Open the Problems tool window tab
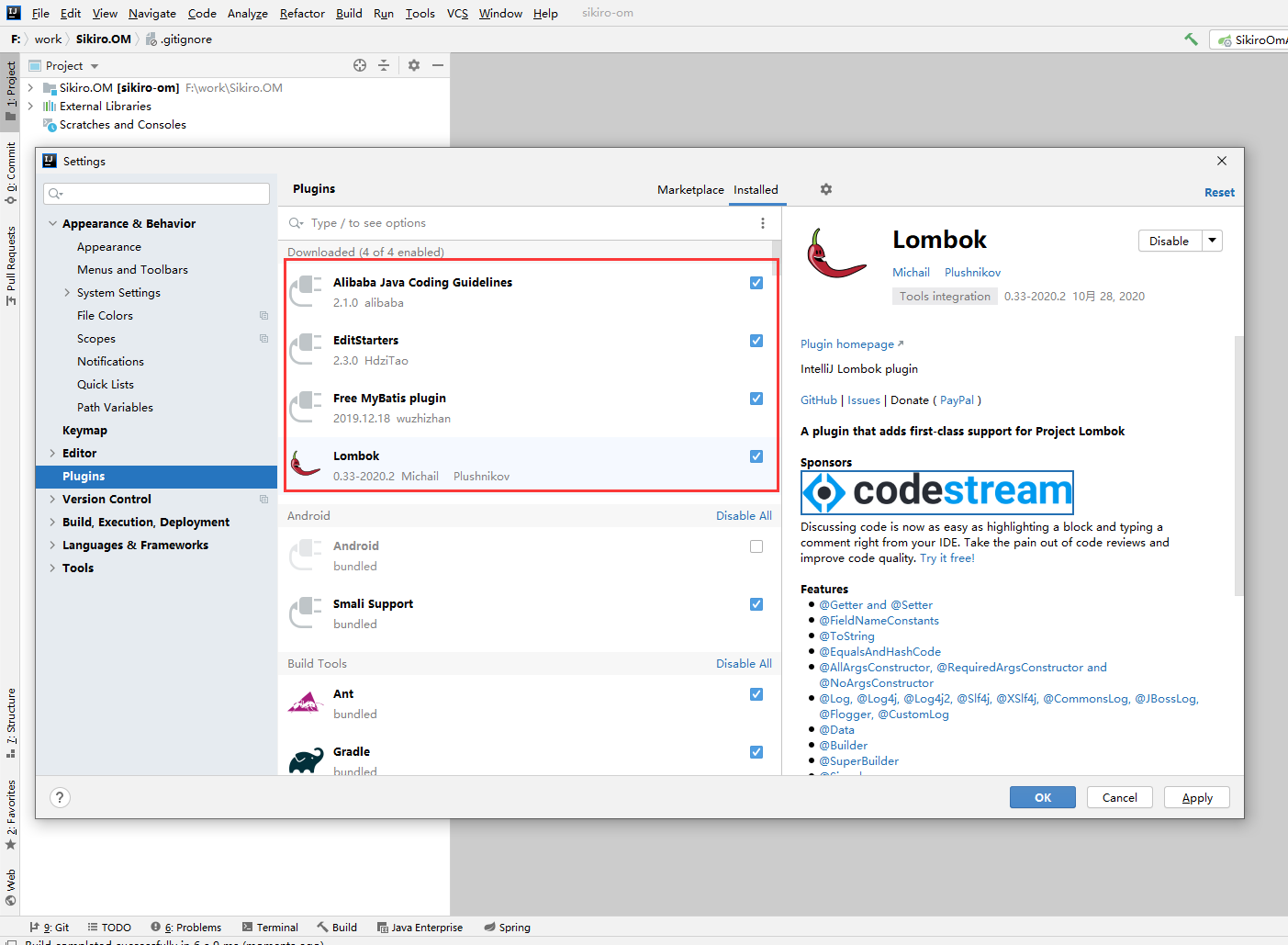The height and width of the screenshot is (945, 1288). point(186,927)
